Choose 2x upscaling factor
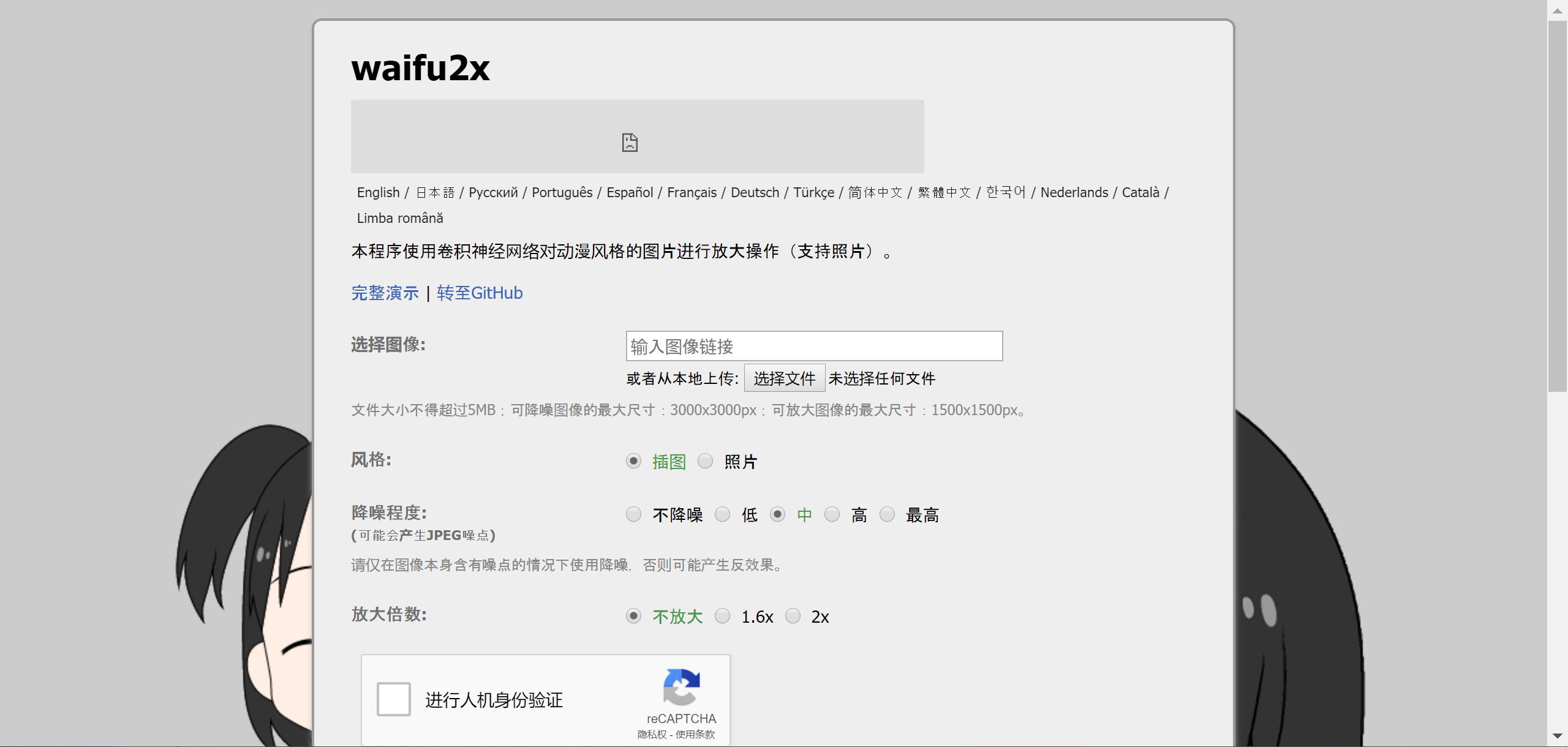Screen dimensions: 1568x747 tap(794, 617)
